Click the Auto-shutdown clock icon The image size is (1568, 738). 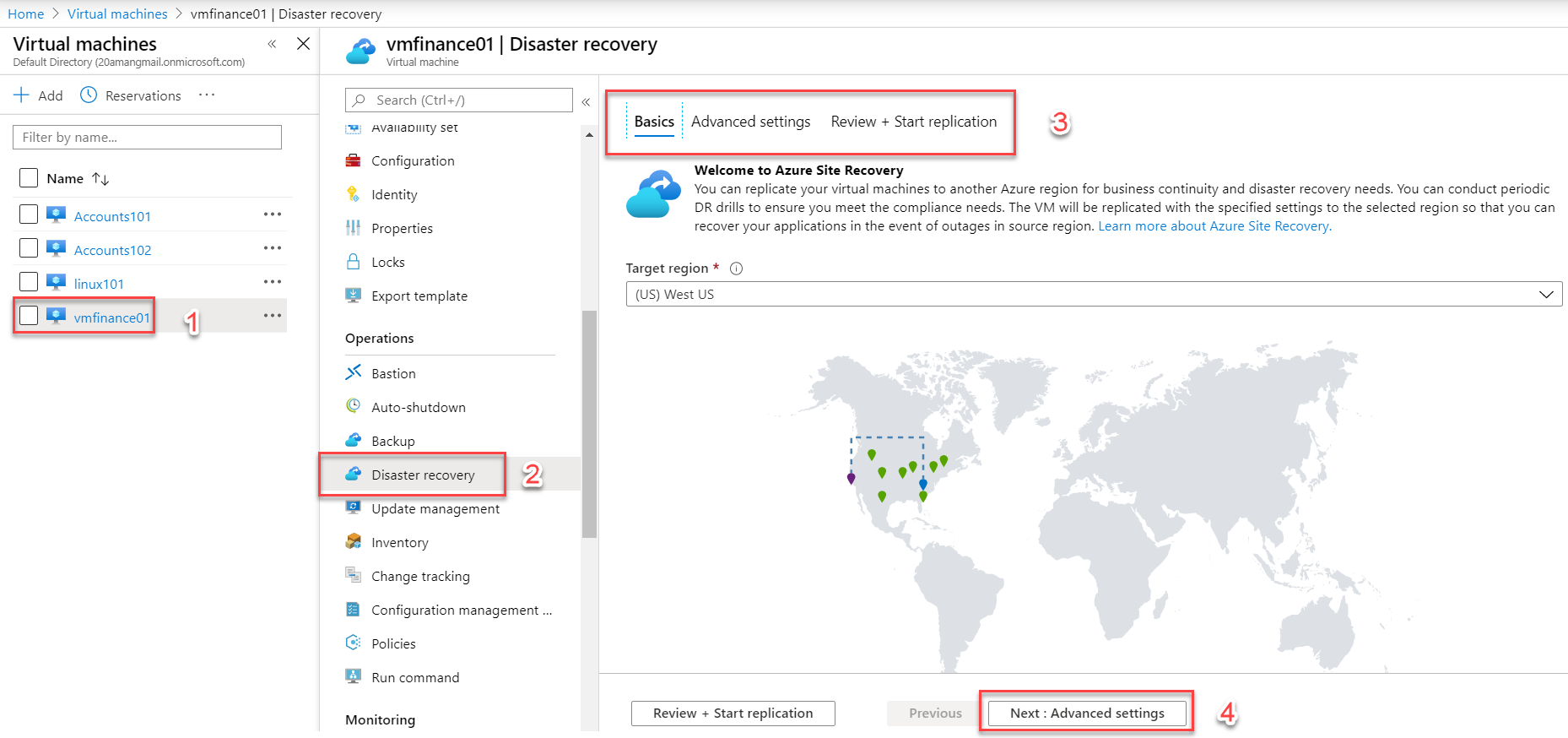(354, 406)
